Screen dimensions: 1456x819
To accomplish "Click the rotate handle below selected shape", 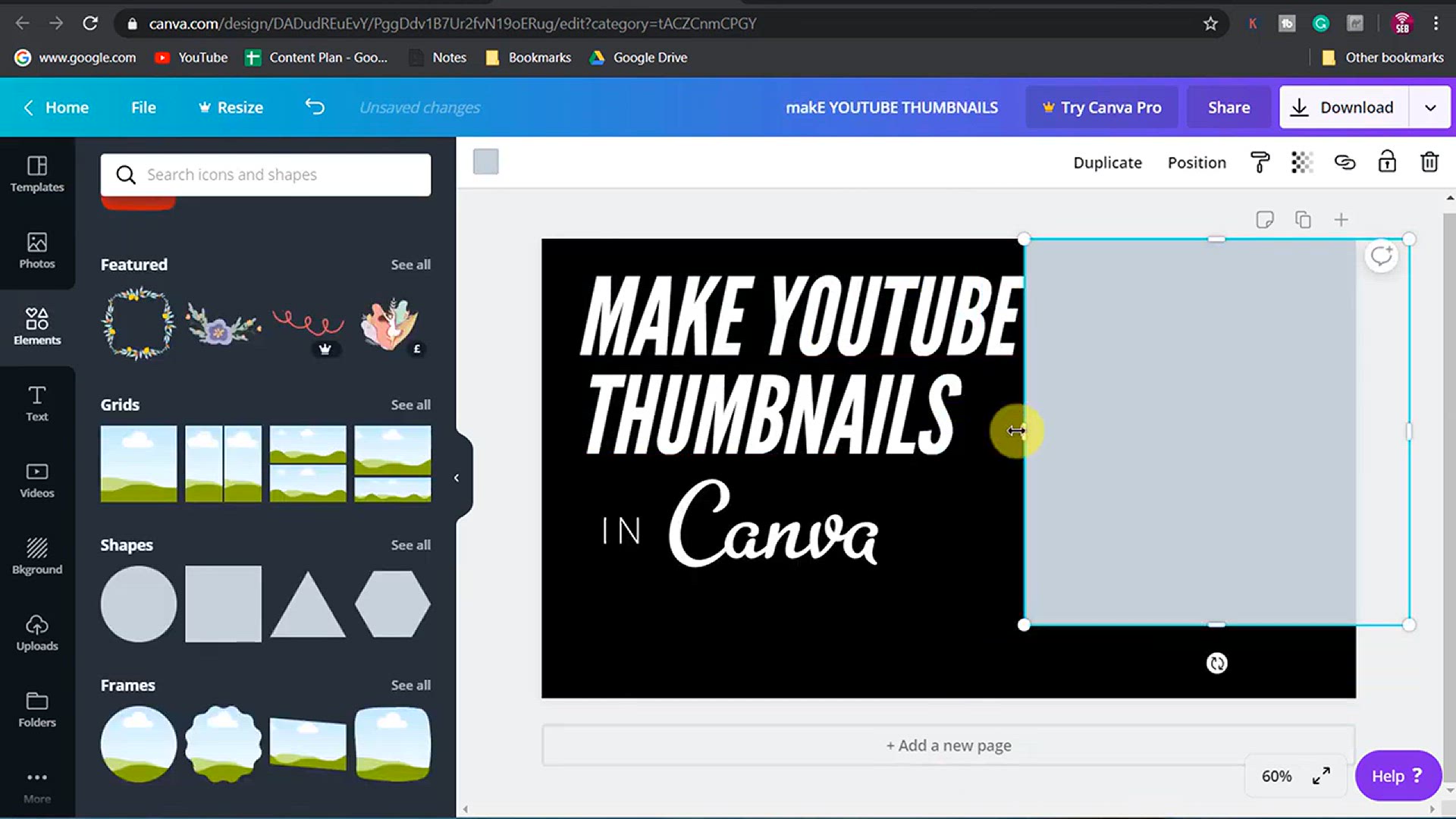I will click(x=1216, y=664).
